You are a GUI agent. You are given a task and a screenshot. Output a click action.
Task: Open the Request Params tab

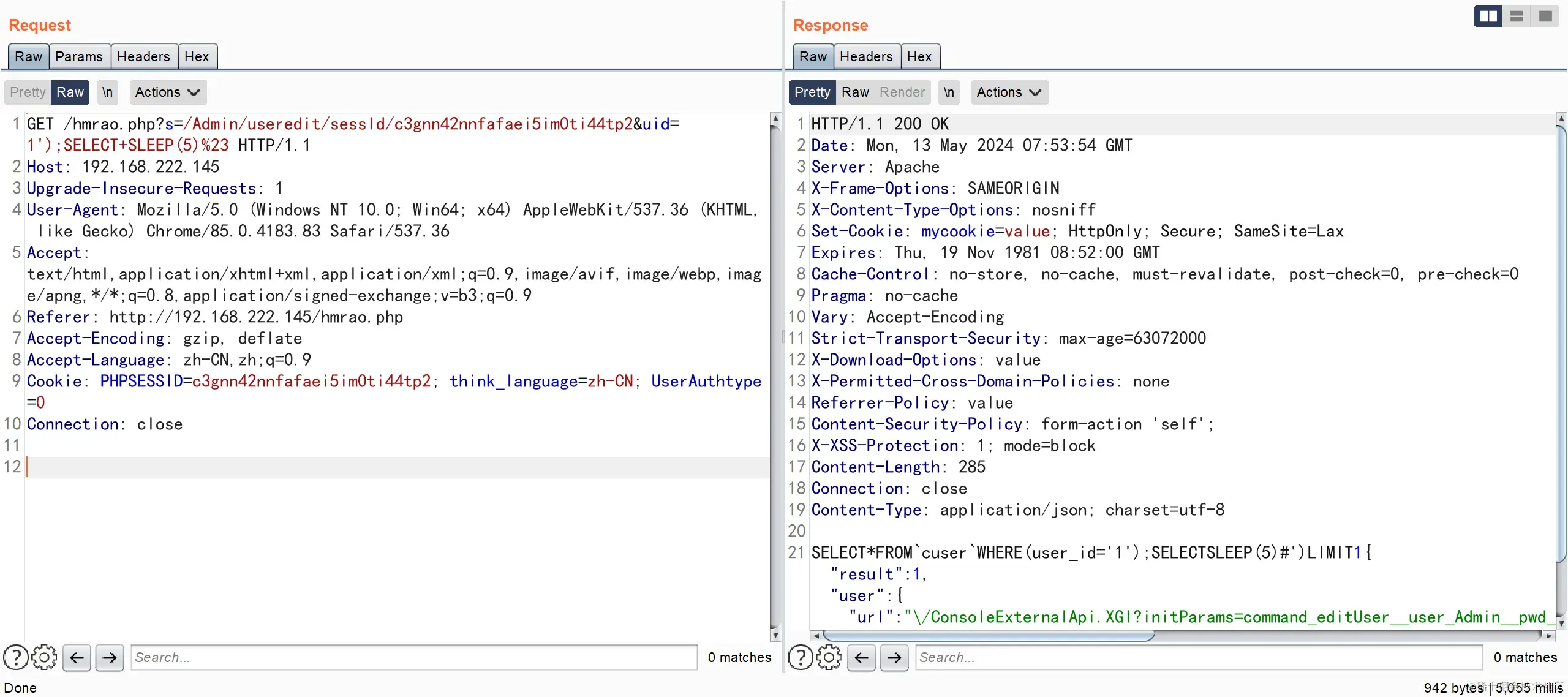(x=79, y=56)
